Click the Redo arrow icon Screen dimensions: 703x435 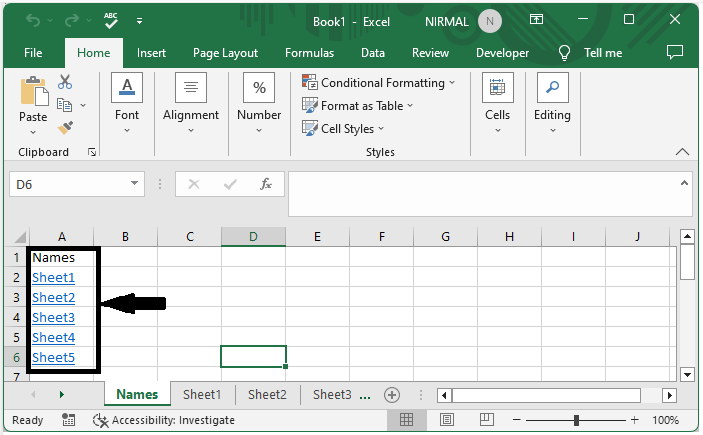pyautogui.click(x=72, y=21)
